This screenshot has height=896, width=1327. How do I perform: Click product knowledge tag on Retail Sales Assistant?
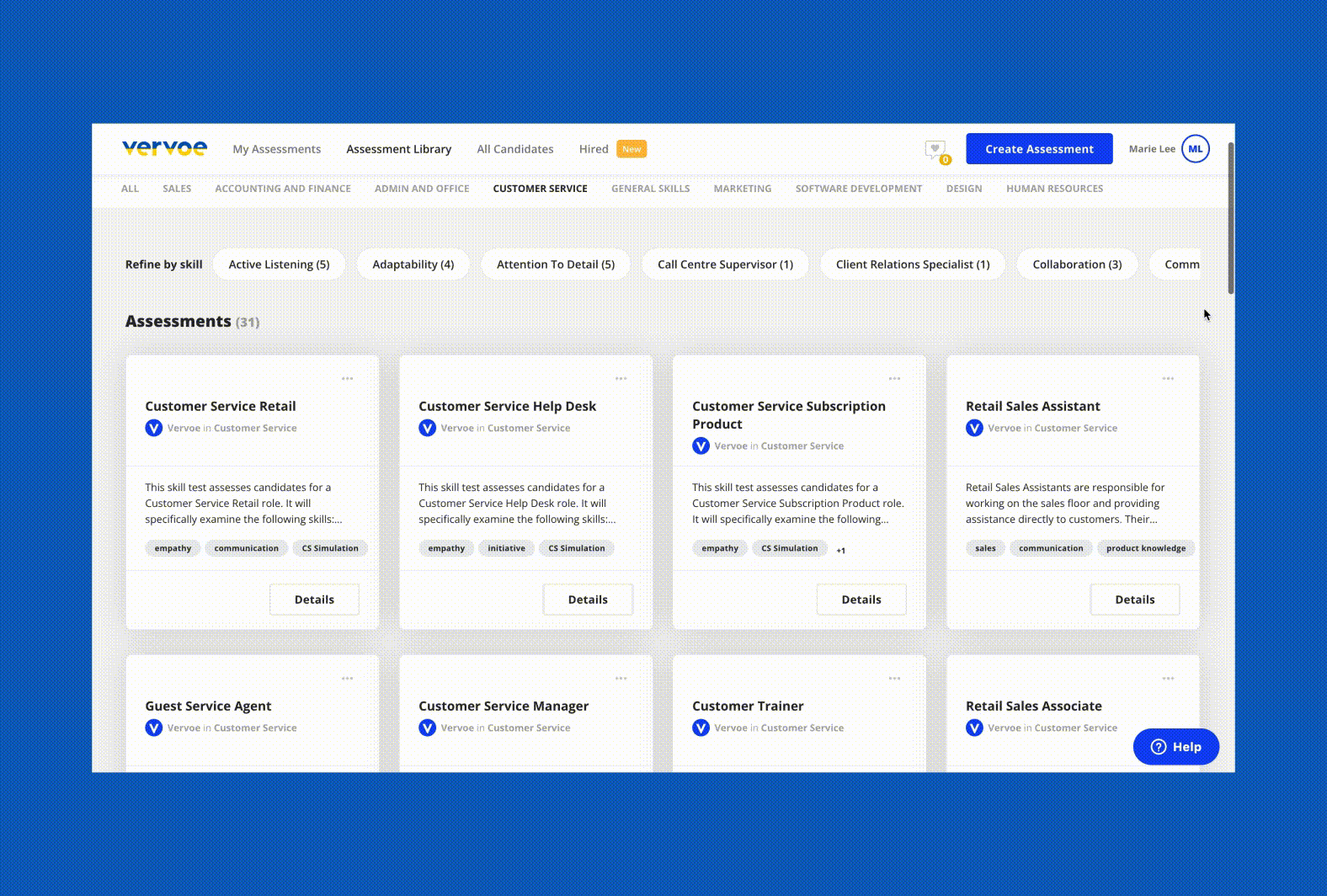click(1145, 548)
